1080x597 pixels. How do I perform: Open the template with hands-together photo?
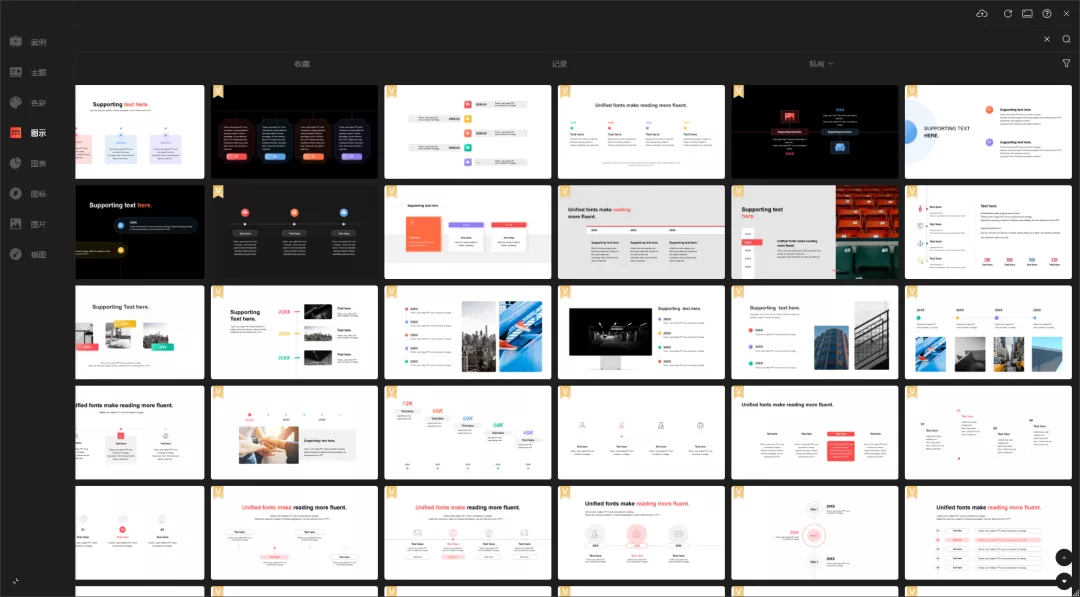tap(295, 432)
